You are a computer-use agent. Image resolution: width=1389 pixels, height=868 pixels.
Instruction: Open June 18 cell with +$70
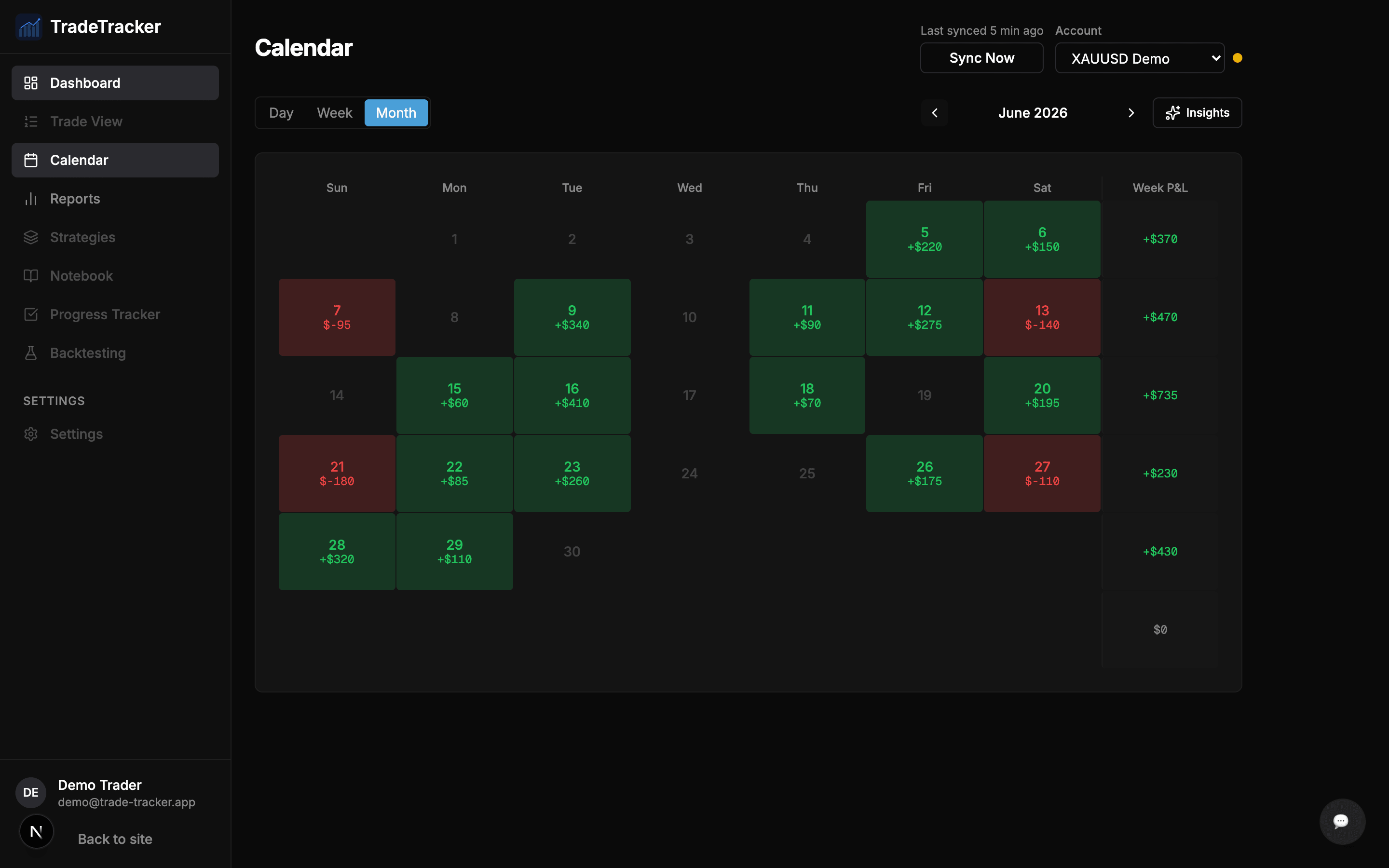807,395
